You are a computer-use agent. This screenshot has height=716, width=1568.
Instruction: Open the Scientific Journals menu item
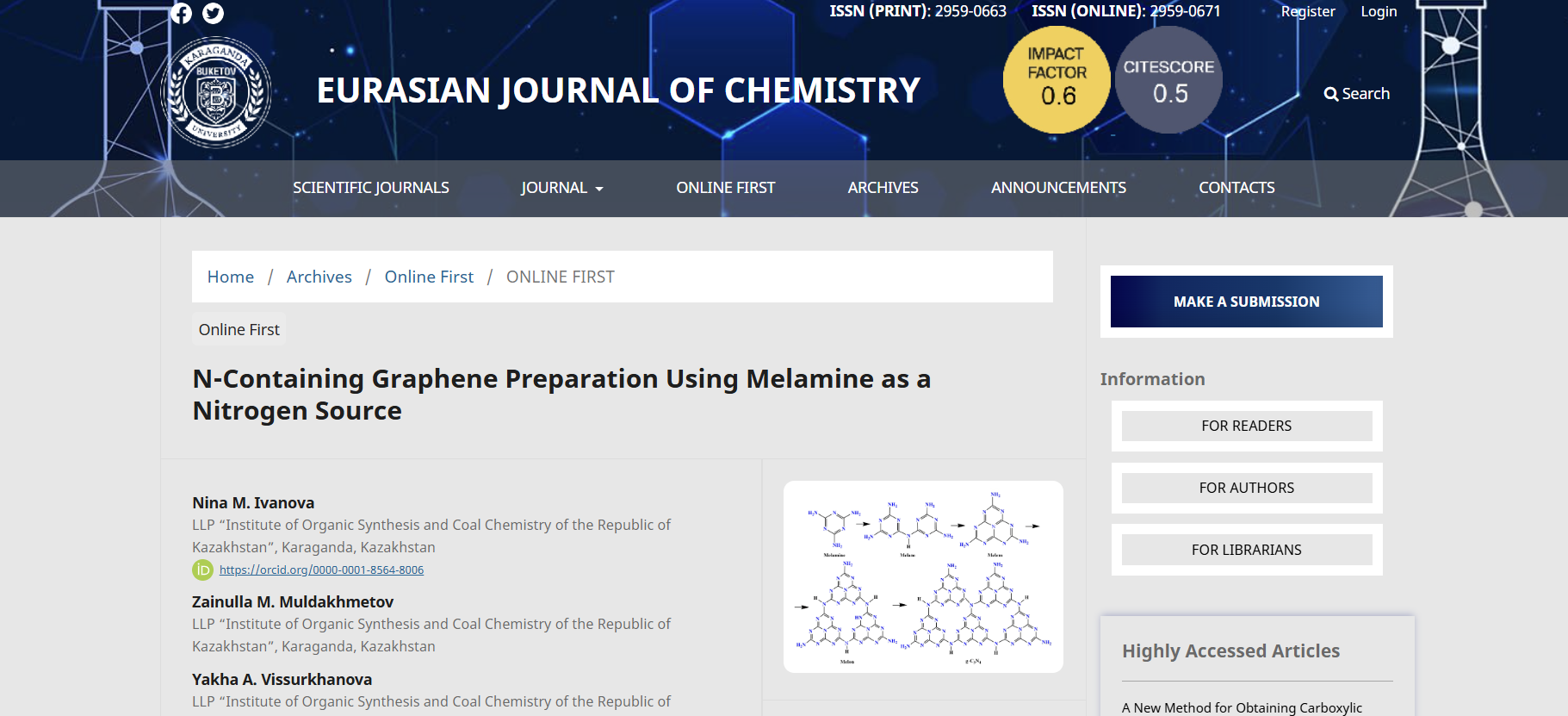coord(370,188)
